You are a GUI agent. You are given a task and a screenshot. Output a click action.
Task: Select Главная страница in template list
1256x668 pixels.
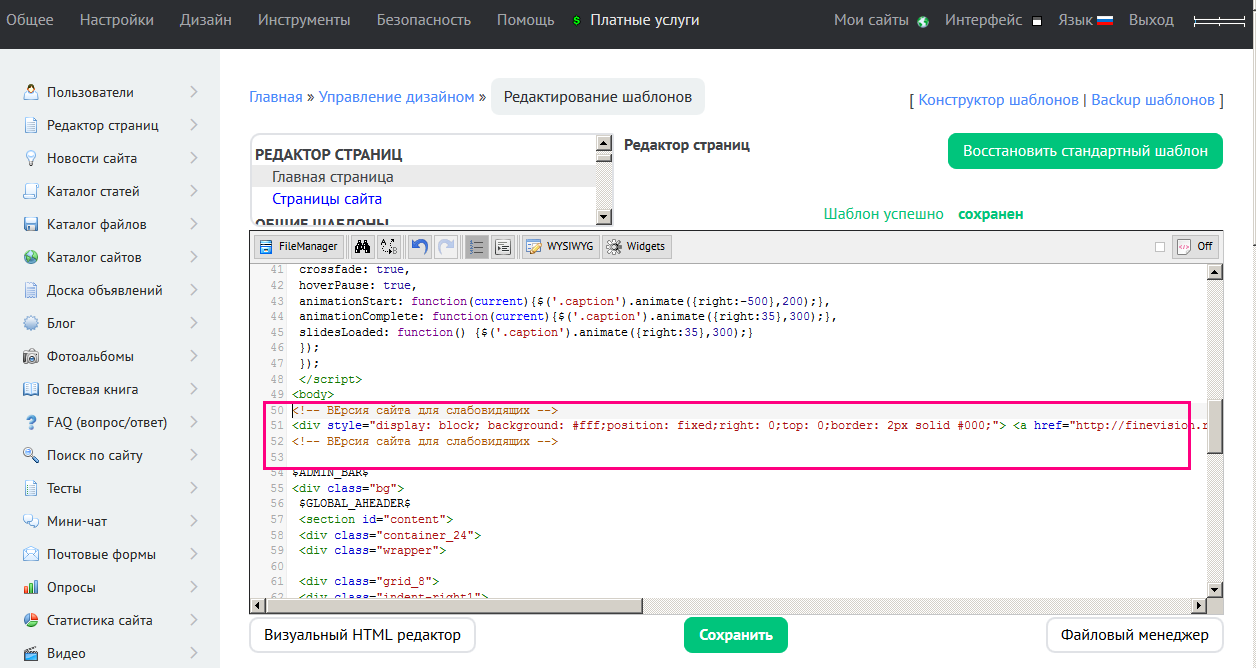333,177
